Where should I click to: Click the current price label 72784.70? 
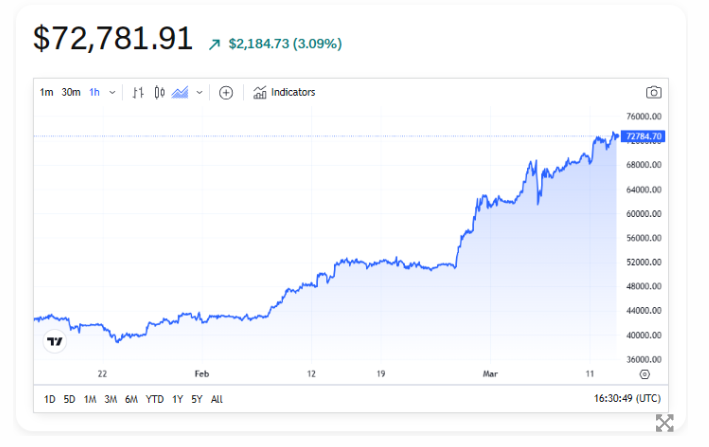pyautogui.click(x=642, y=136)
